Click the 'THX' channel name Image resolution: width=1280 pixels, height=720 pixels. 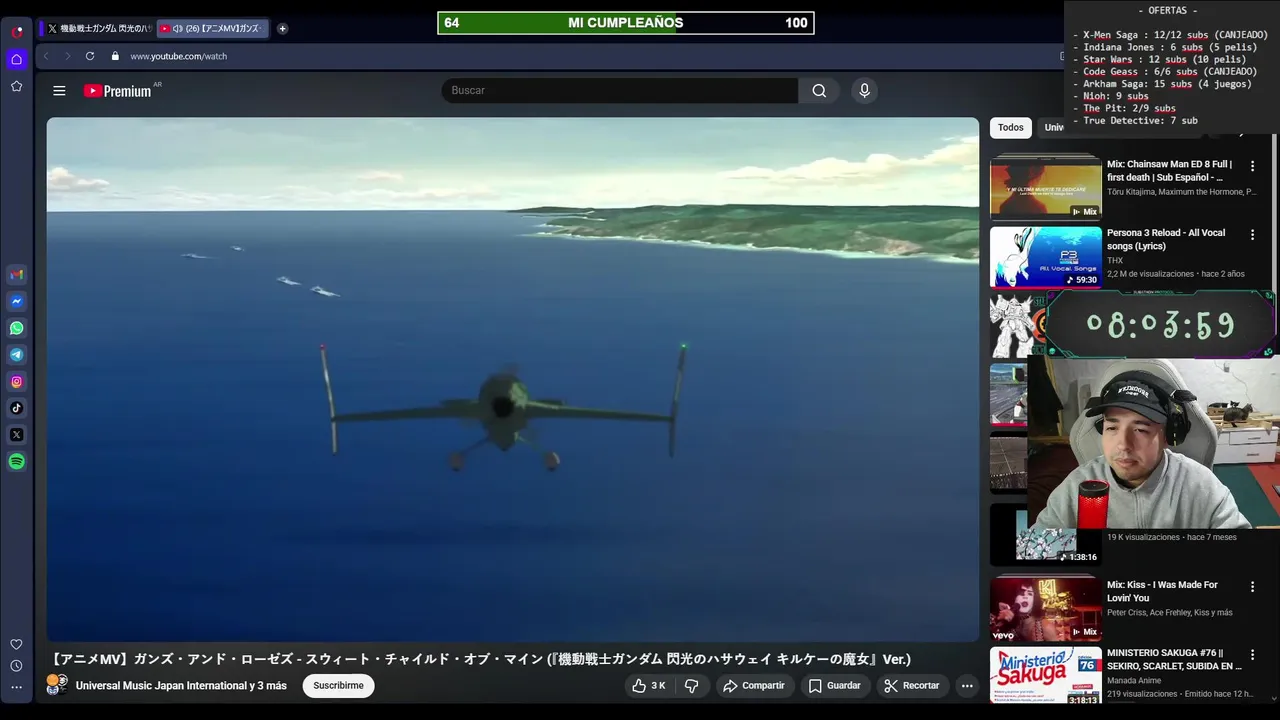click(x=1115, y=260)
